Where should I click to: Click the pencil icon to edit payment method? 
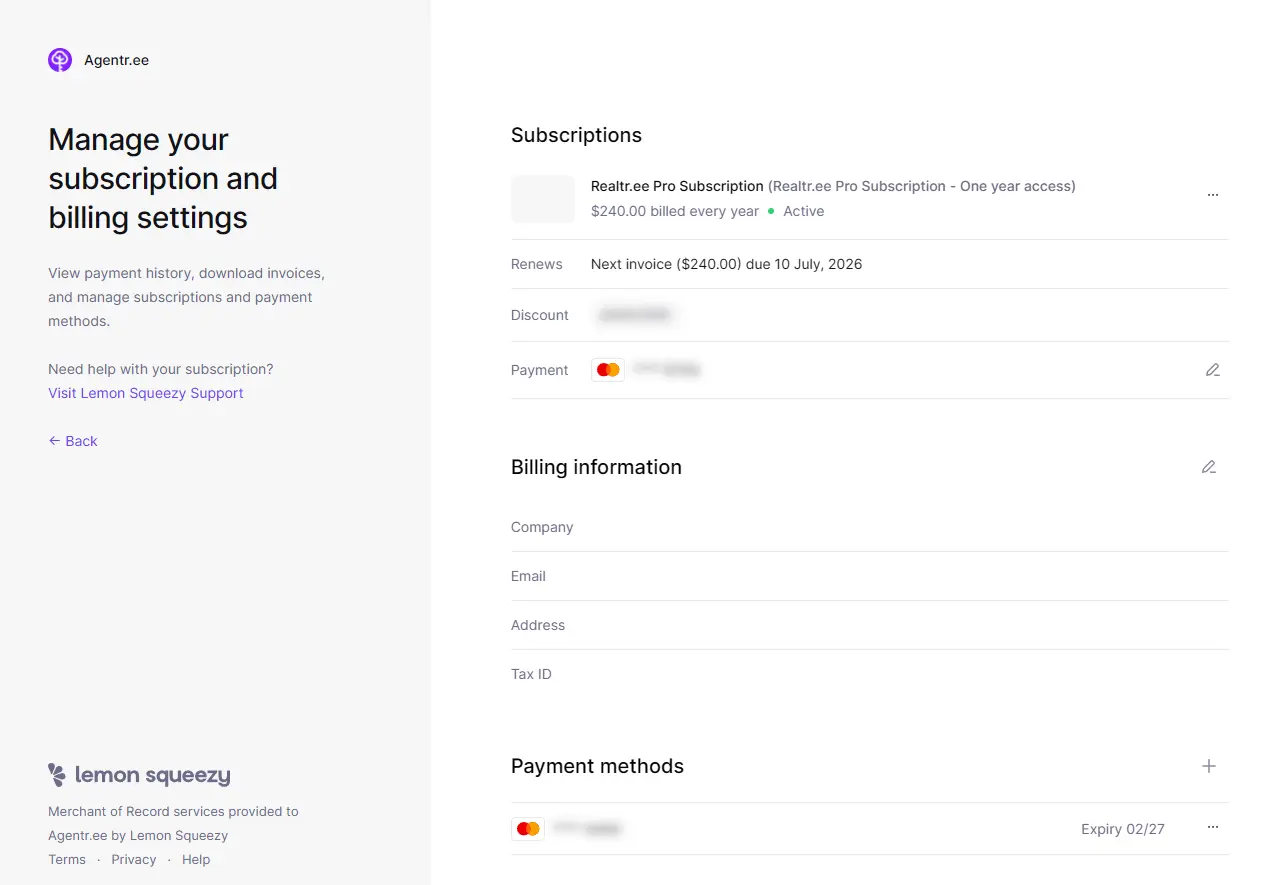[1213, 369]
